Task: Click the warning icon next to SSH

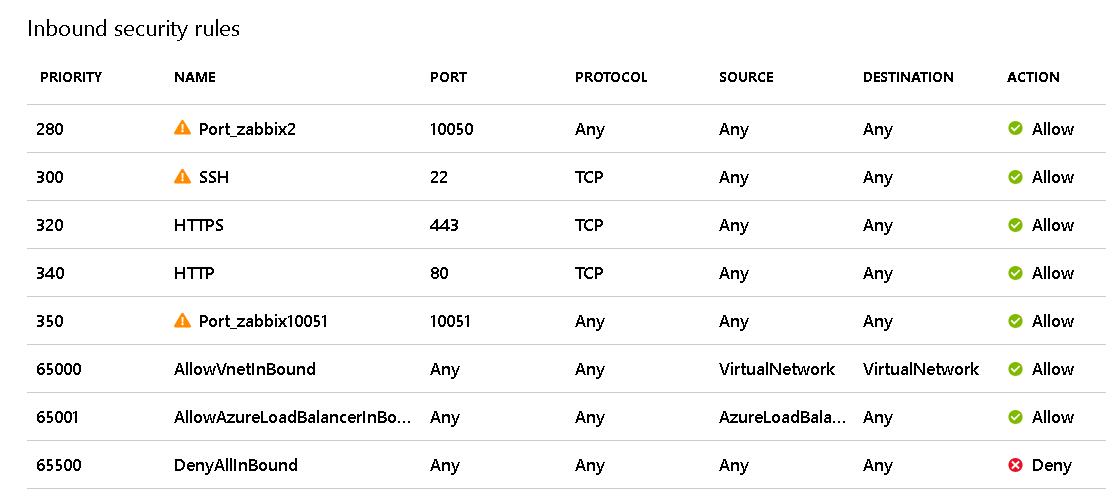Action: click(182, 176)
